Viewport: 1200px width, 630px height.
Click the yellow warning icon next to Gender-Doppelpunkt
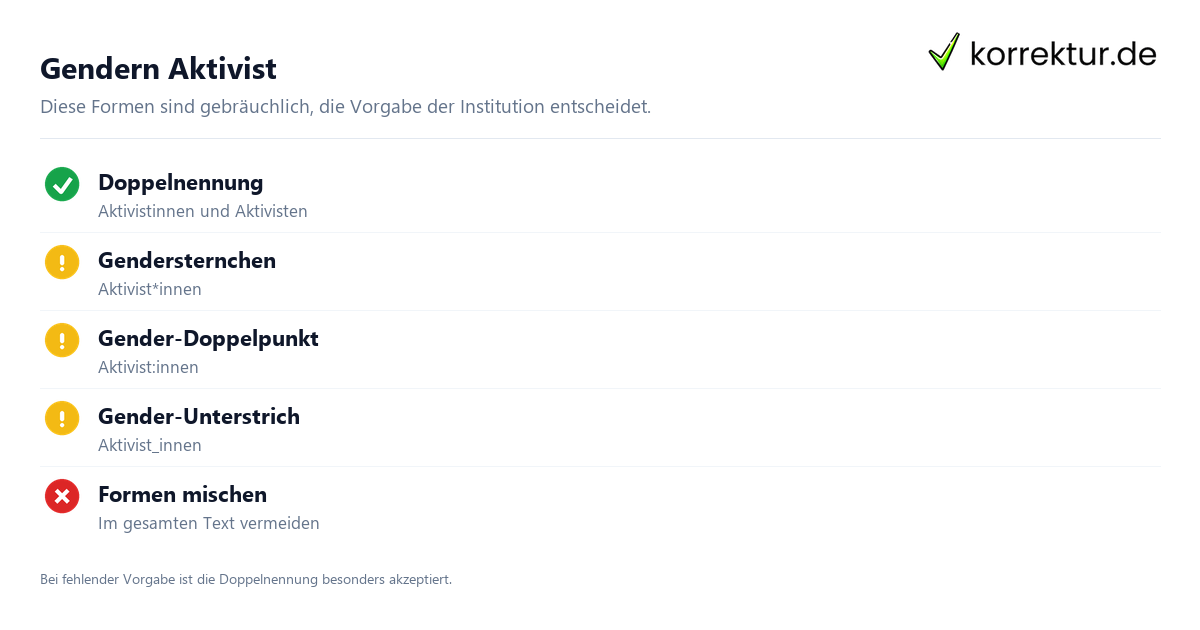(62, 340)
